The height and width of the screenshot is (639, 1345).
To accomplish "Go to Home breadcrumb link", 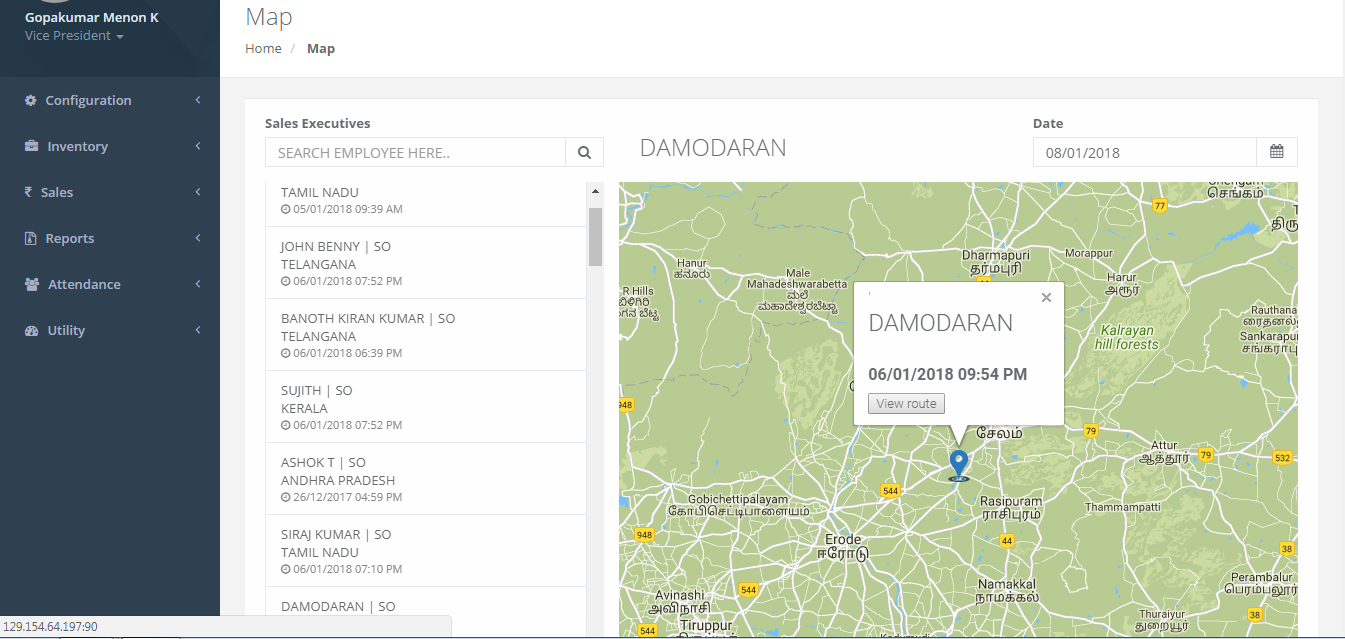I will (x=263, y=48).
